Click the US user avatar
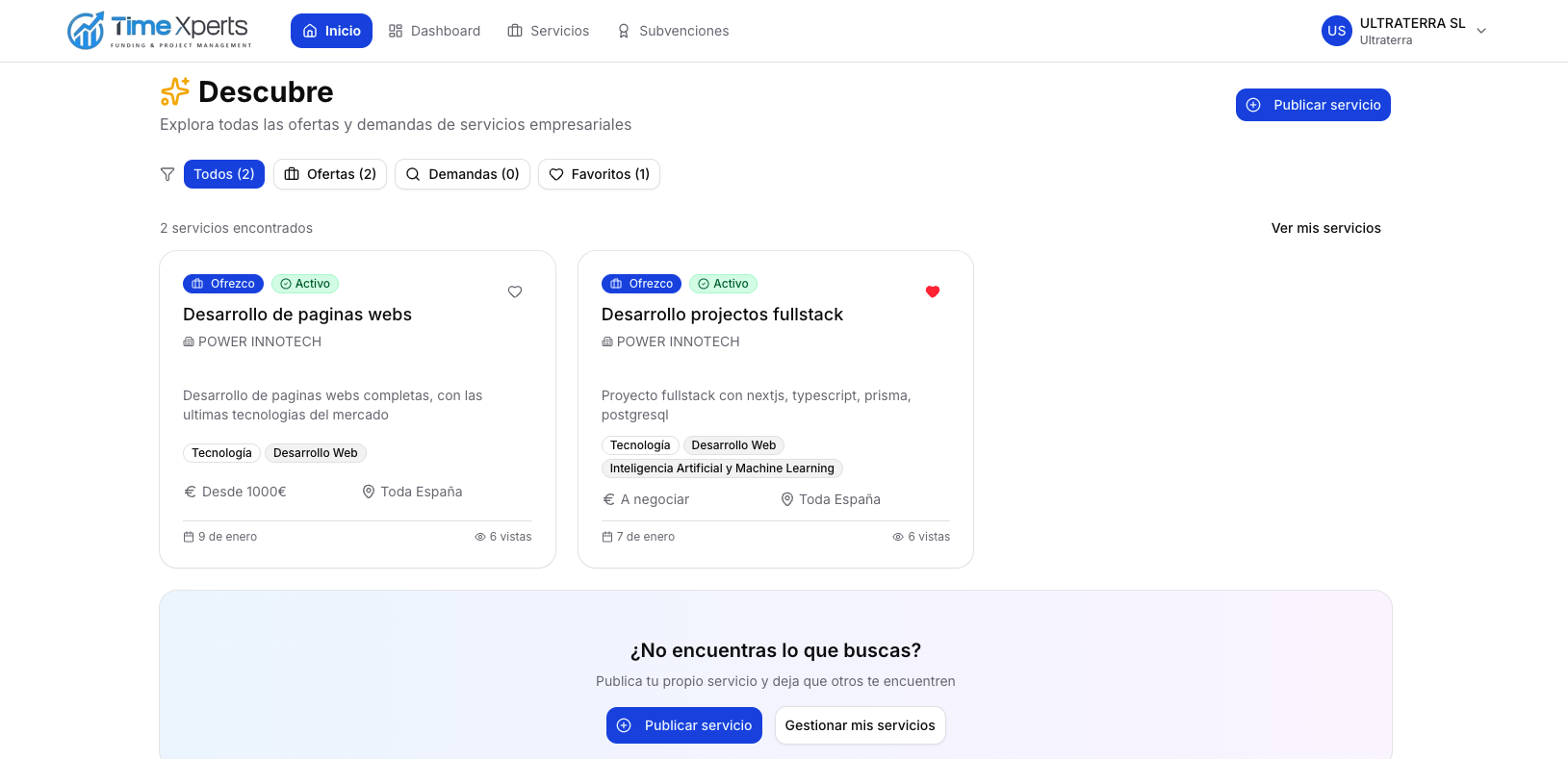The height and width of the screenshot is (759, 1568). pos(1336,31)
